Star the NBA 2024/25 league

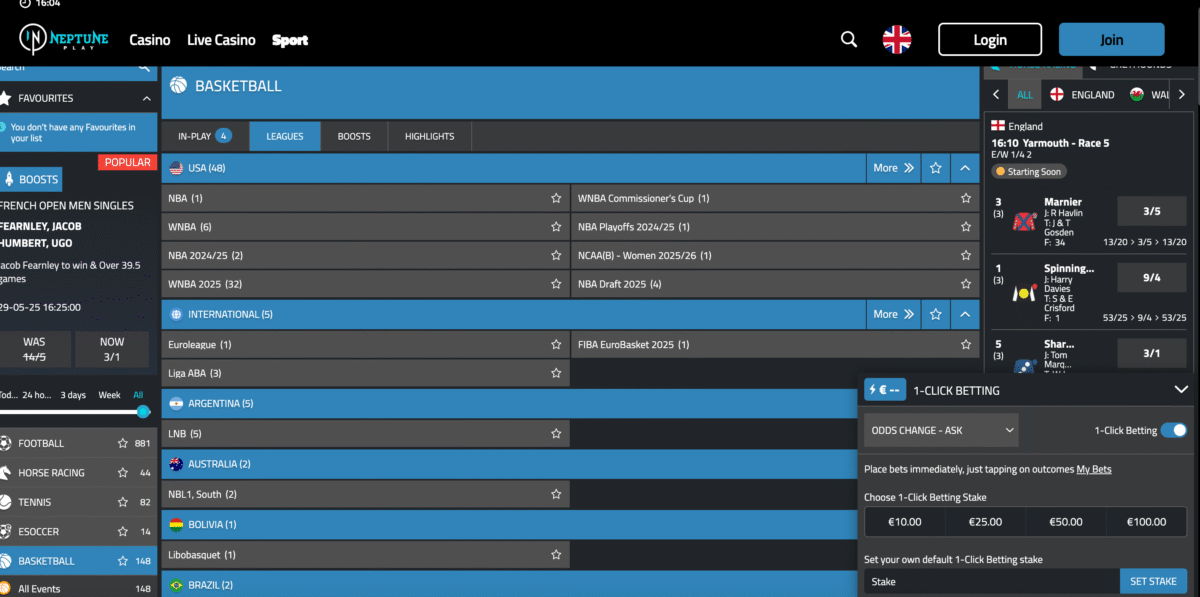(x=556, y=256)
